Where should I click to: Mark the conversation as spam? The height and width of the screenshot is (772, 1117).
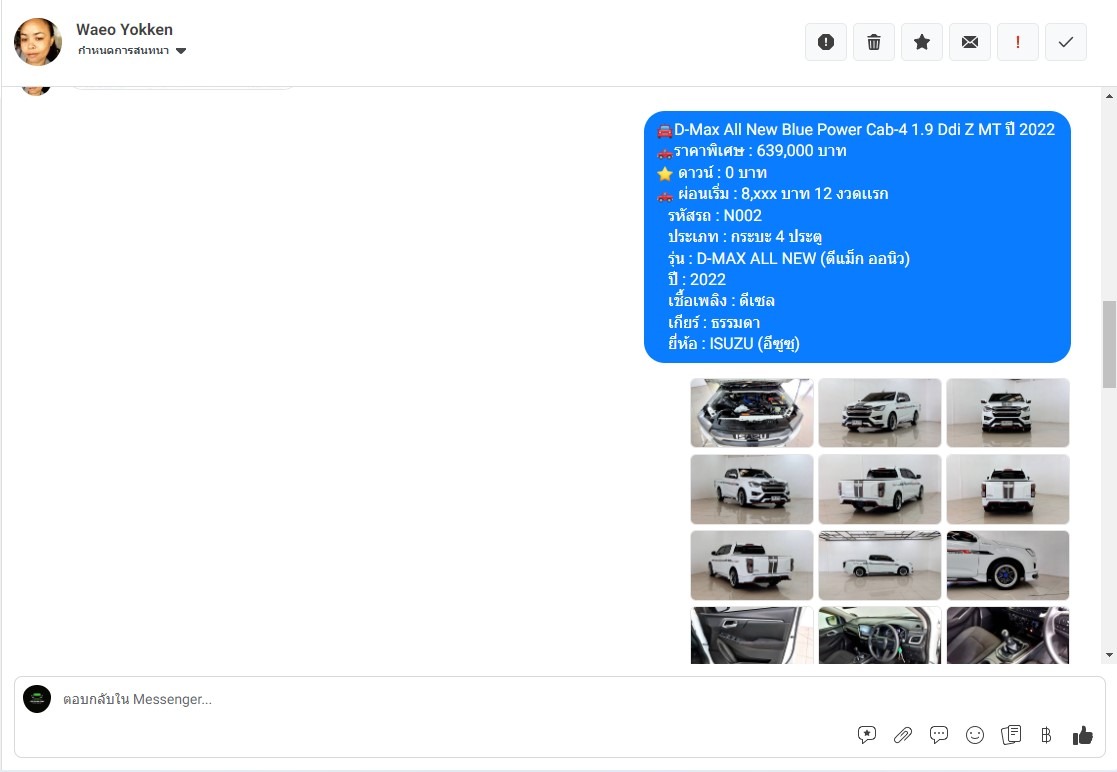826,42
